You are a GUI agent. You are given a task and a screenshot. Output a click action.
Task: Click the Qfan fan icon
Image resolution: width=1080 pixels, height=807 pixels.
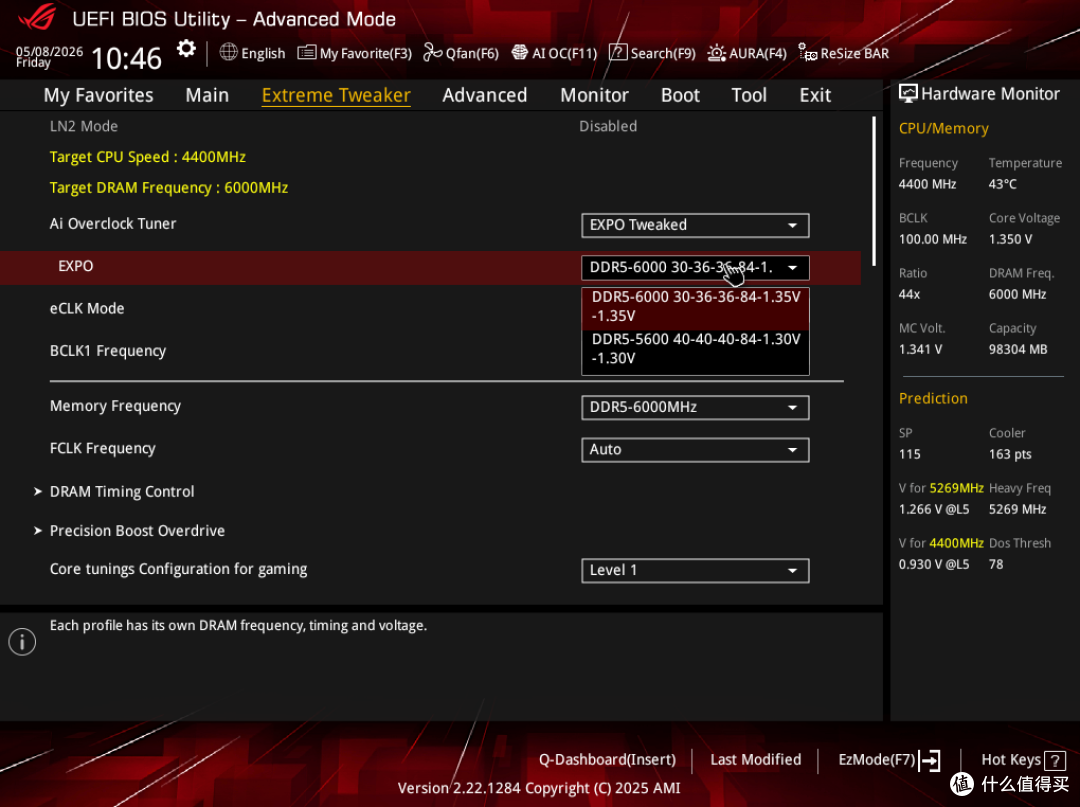(x=433, y=52)
